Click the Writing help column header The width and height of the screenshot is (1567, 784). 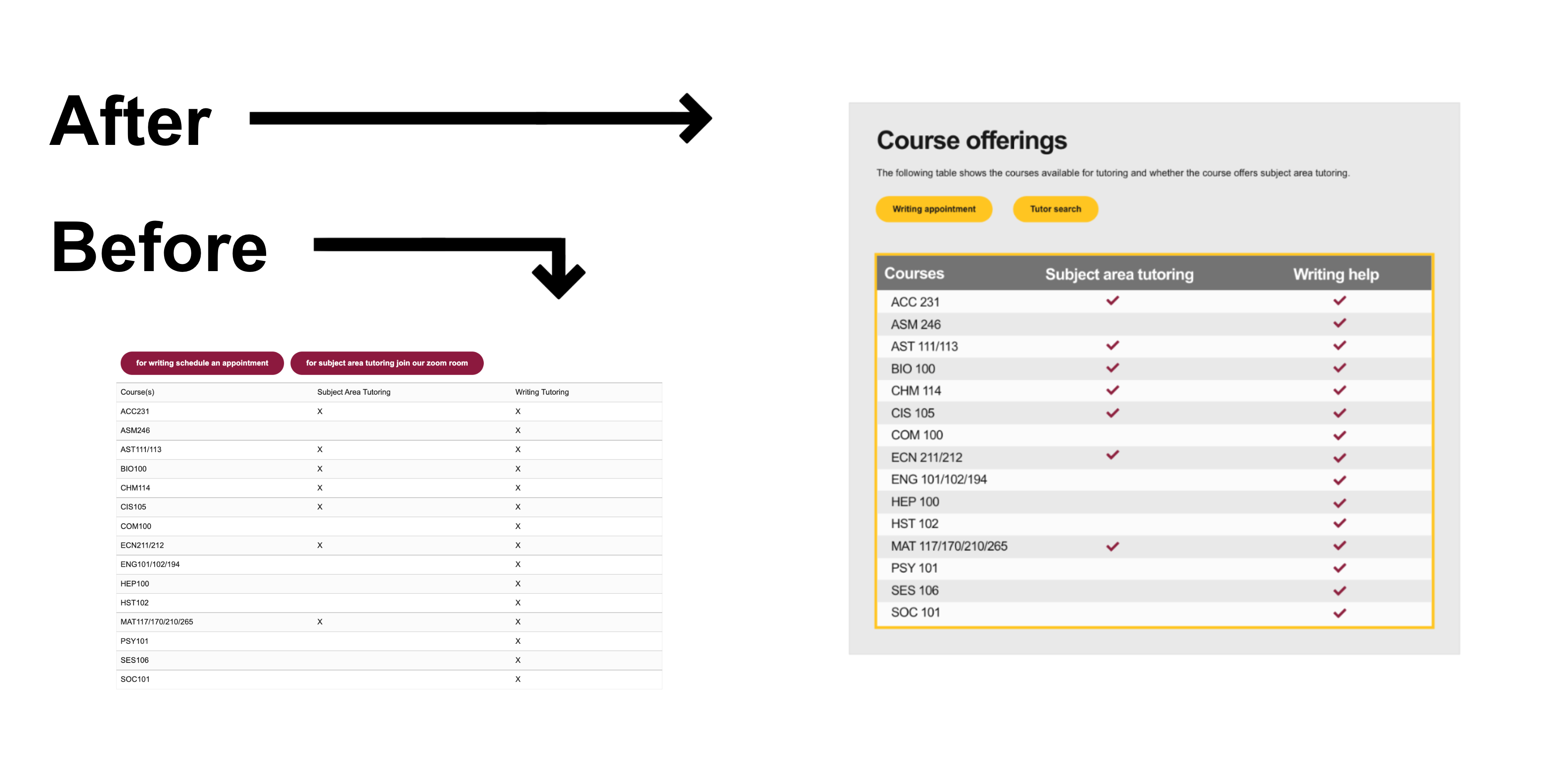[1335, 275]
